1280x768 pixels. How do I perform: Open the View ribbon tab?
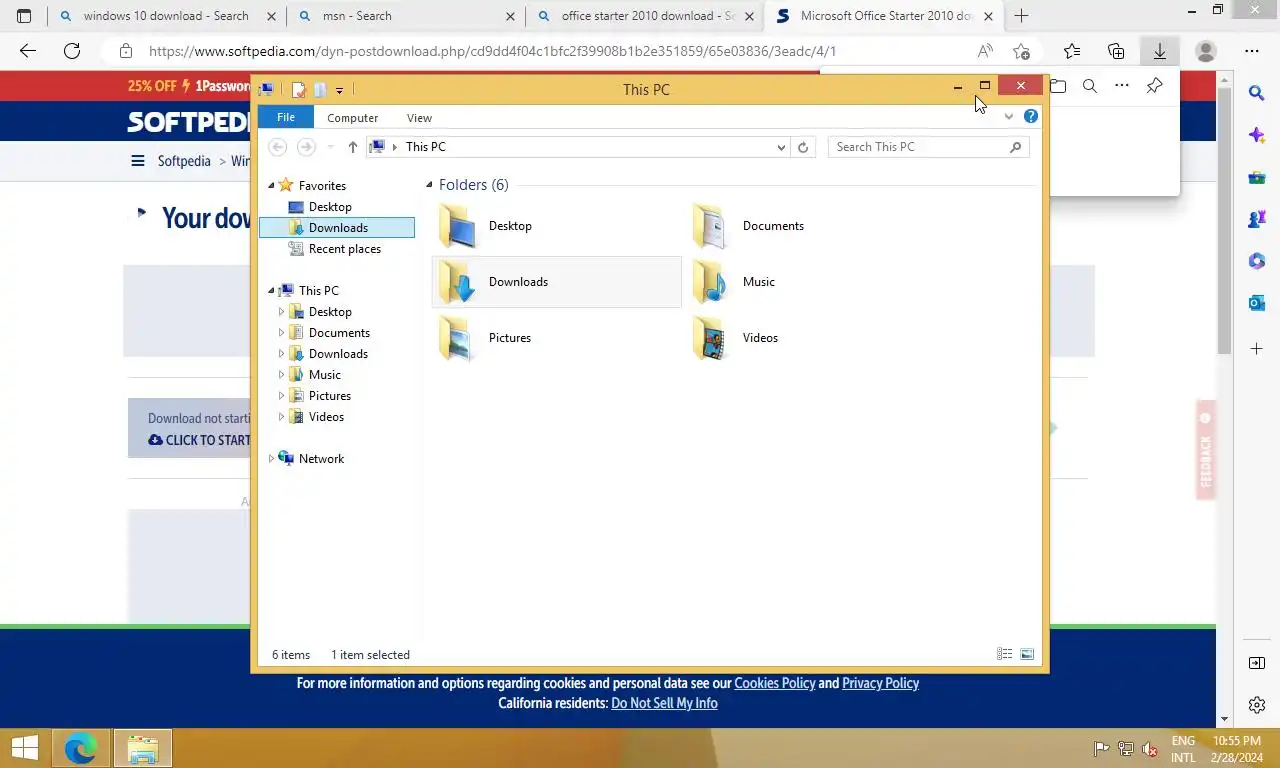pos(419,118)
